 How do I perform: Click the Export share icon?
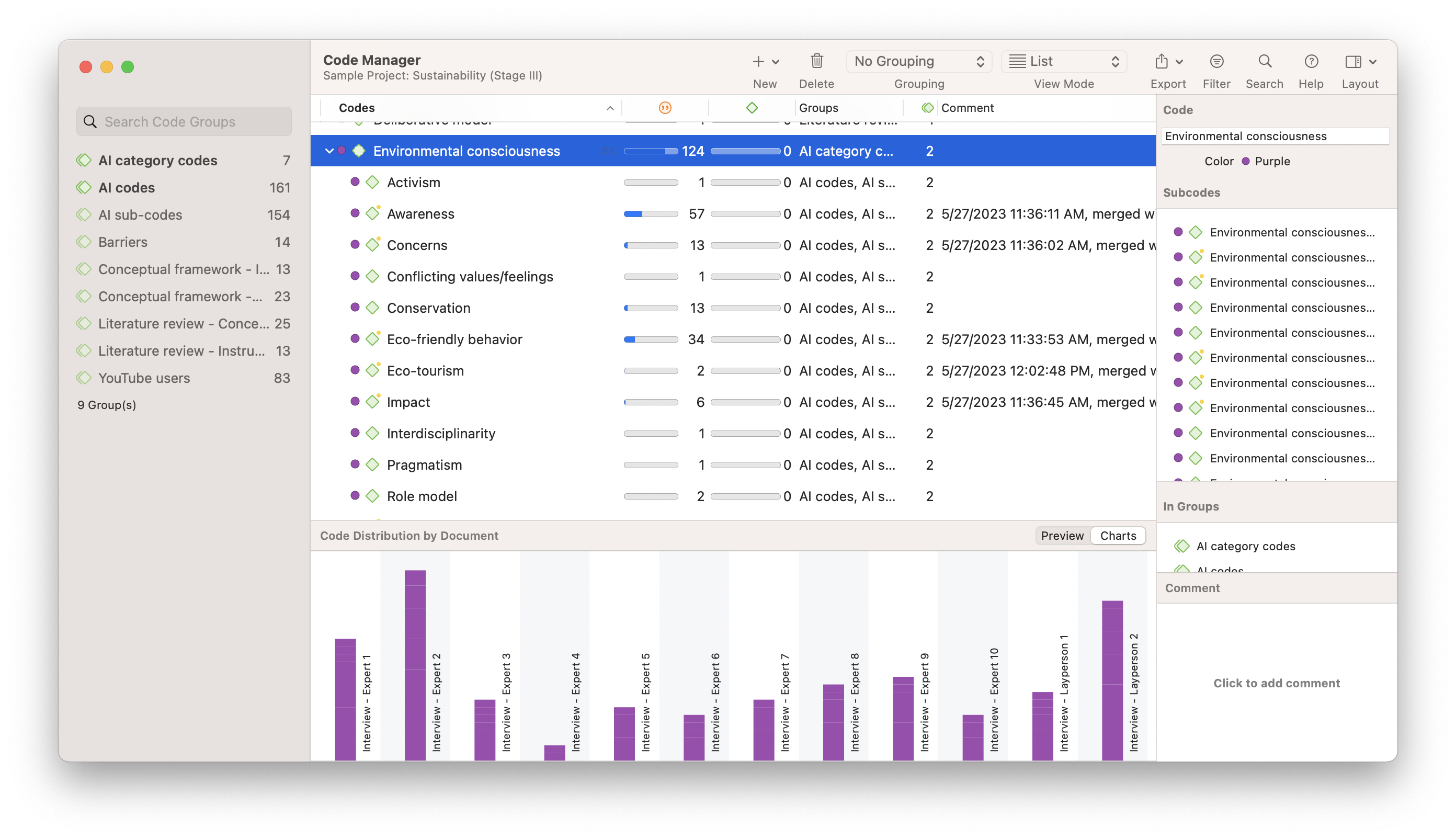(x=1162, y=61)
